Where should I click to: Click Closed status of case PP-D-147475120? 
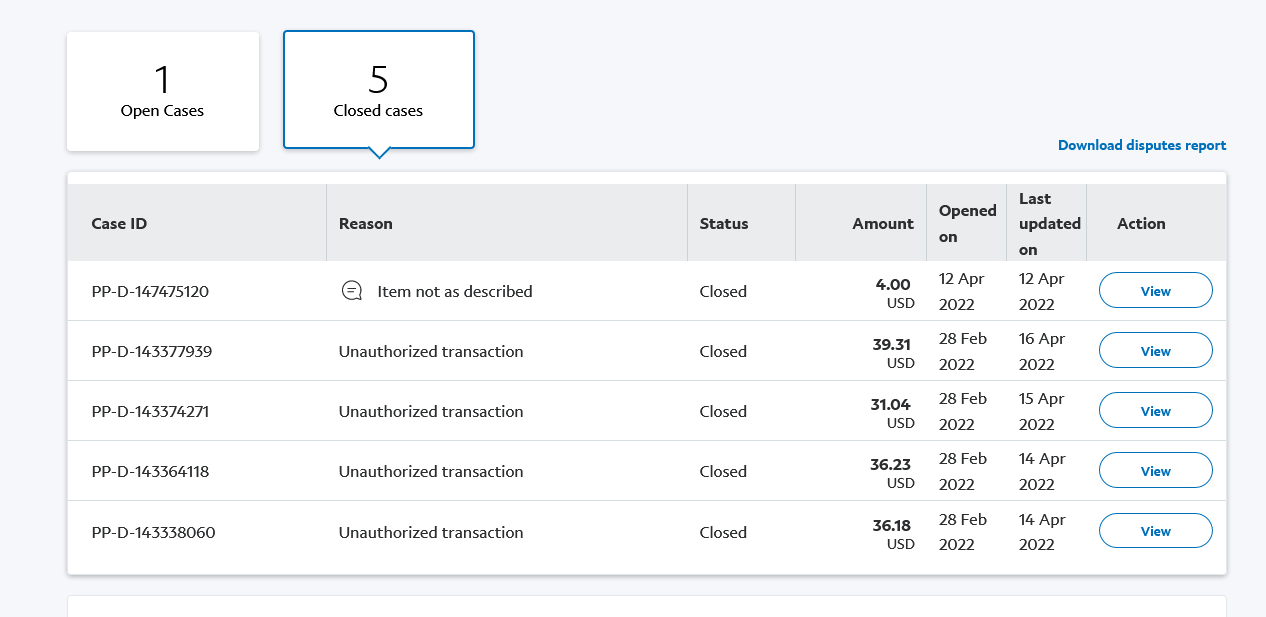(x=723, y=292)
